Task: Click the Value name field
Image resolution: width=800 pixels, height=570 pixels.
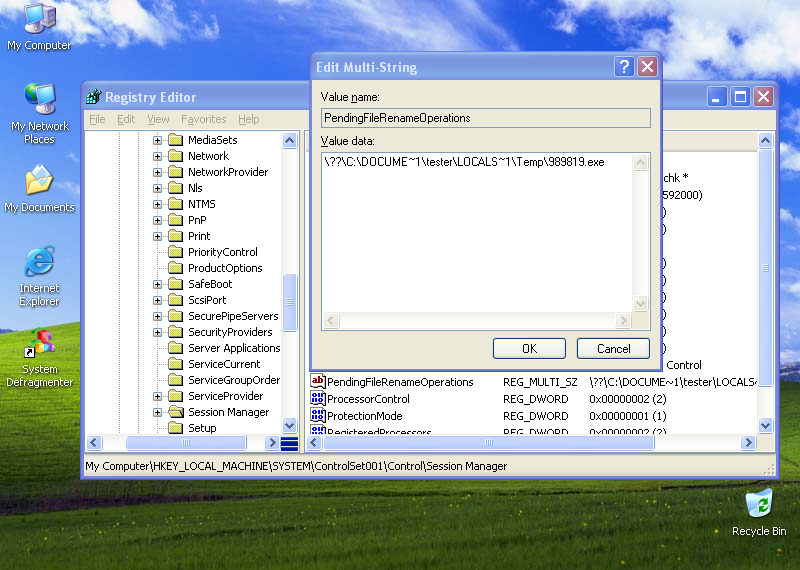Action: [x=486, y=118]
